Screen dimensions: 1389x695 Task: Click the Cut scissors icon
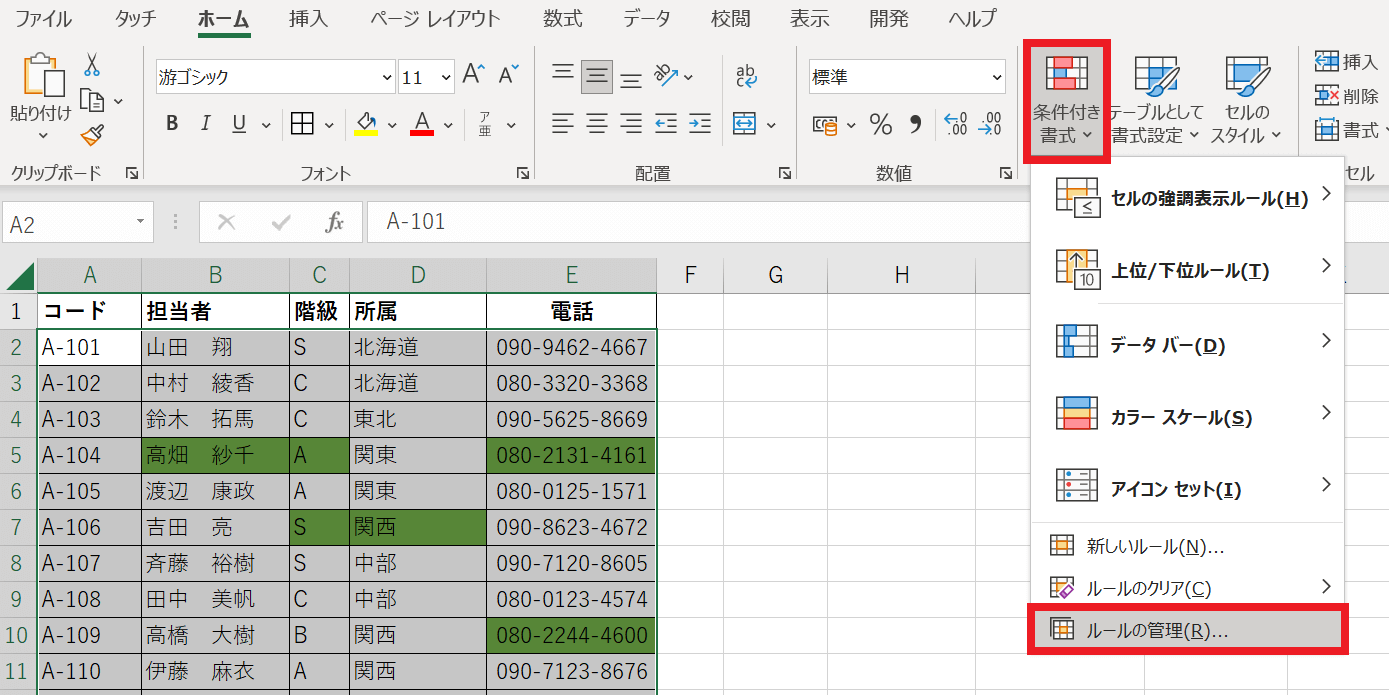pyautogui.click(x=92, y=65)
